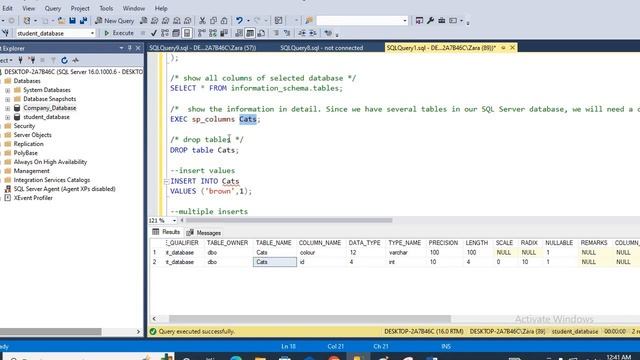The width and height of the screenshot is (640, 360).
Task: Expand the System Databases node
Action: [x=7, y=90]
